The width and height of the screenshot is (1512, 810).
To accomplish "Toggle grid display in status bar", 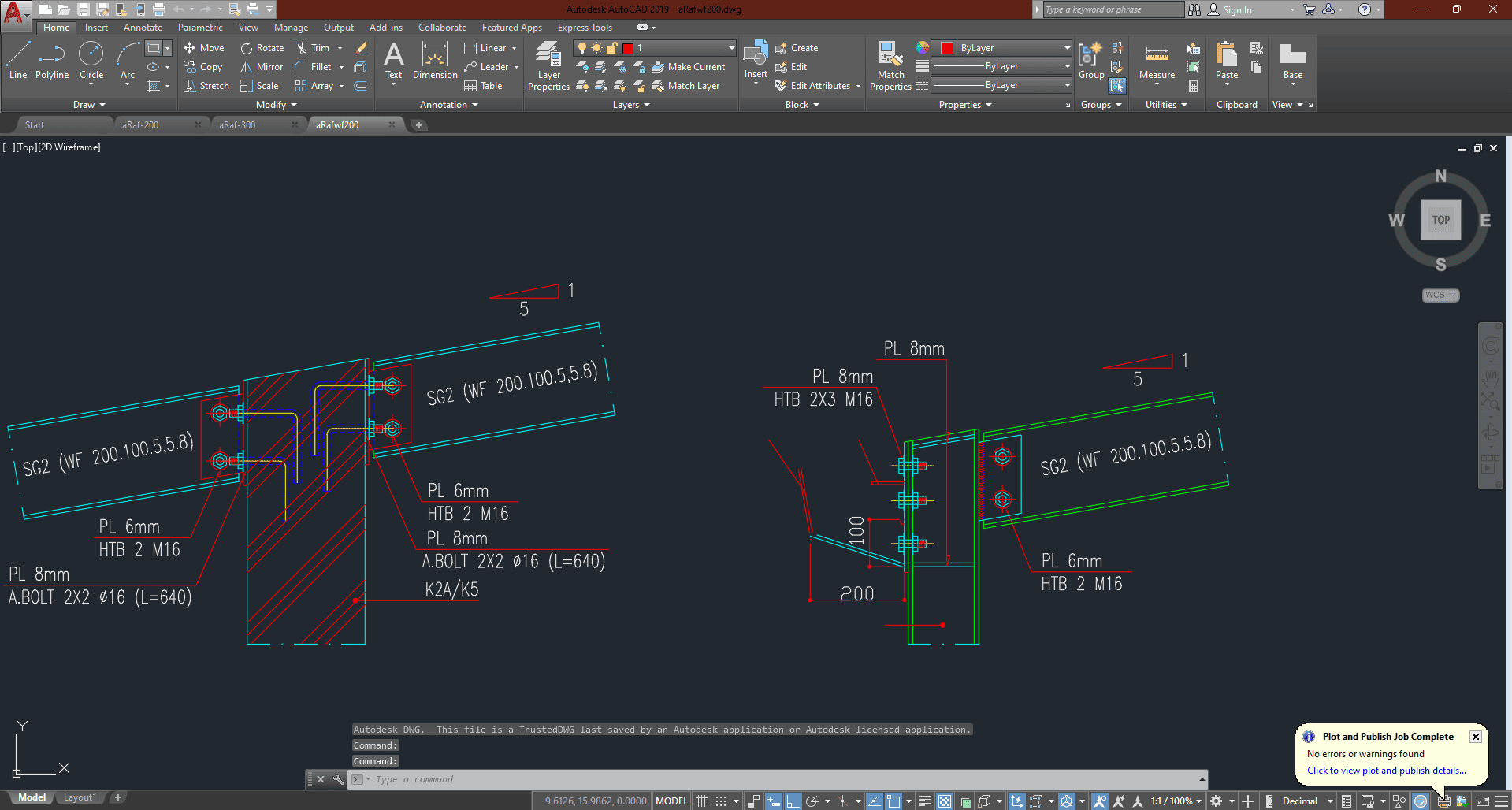I will click(701, 801).
